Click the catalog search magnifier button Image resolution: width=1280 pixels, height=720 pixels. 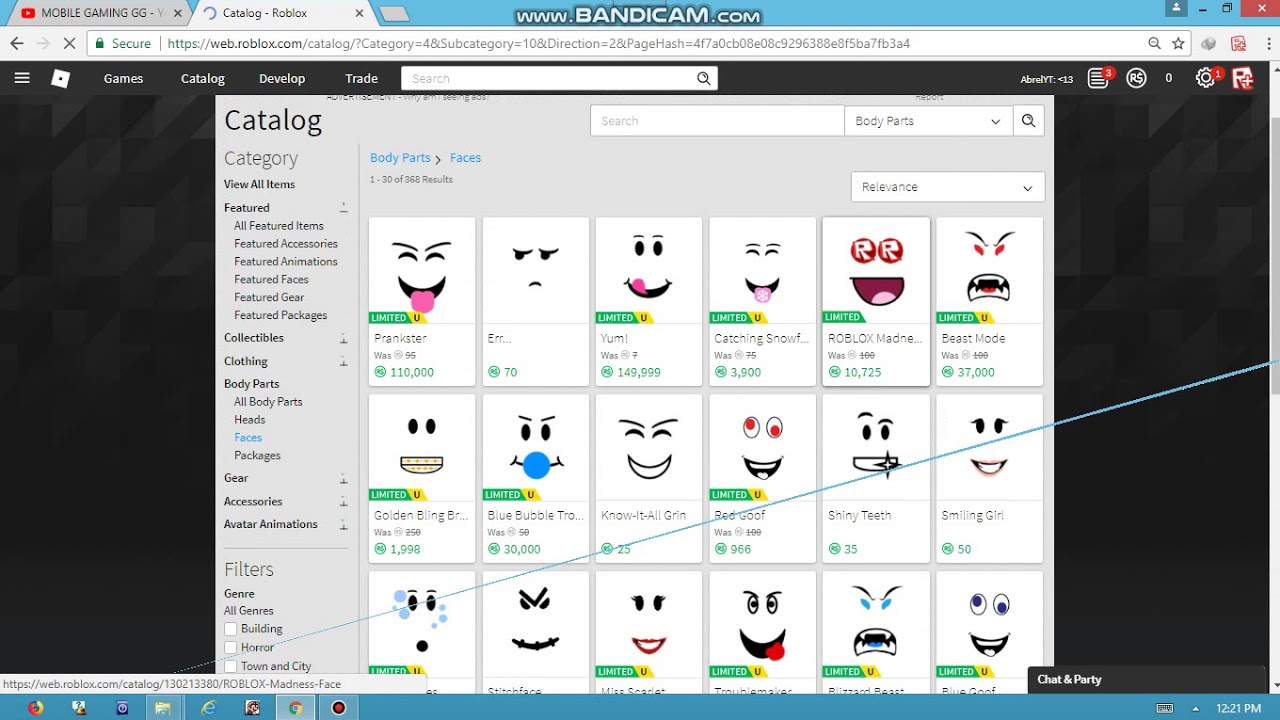click(x=1028, y=121)
